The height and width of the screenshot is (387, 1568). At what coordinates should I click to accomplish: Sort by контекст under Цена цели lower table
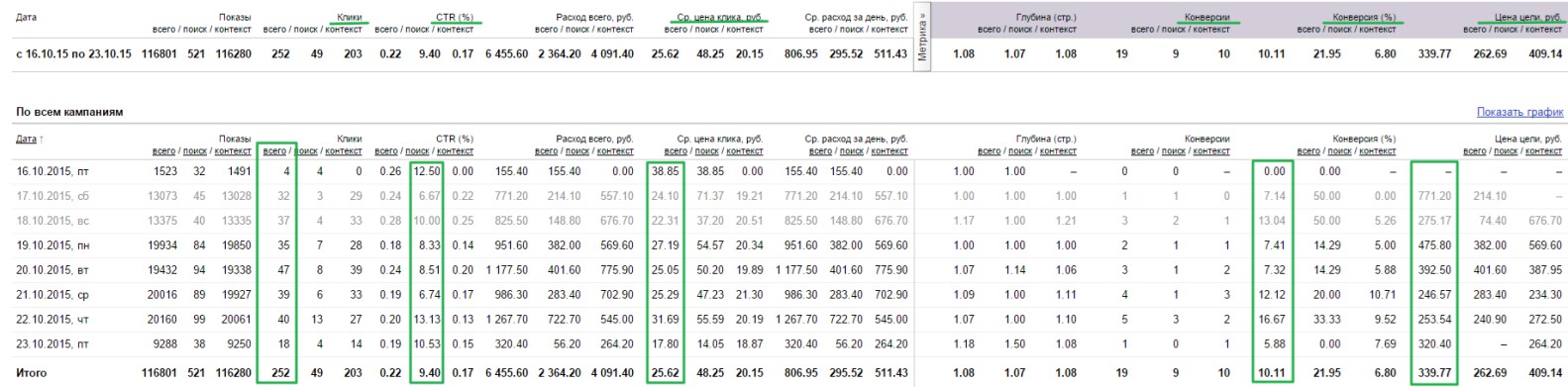(1543, 151)
